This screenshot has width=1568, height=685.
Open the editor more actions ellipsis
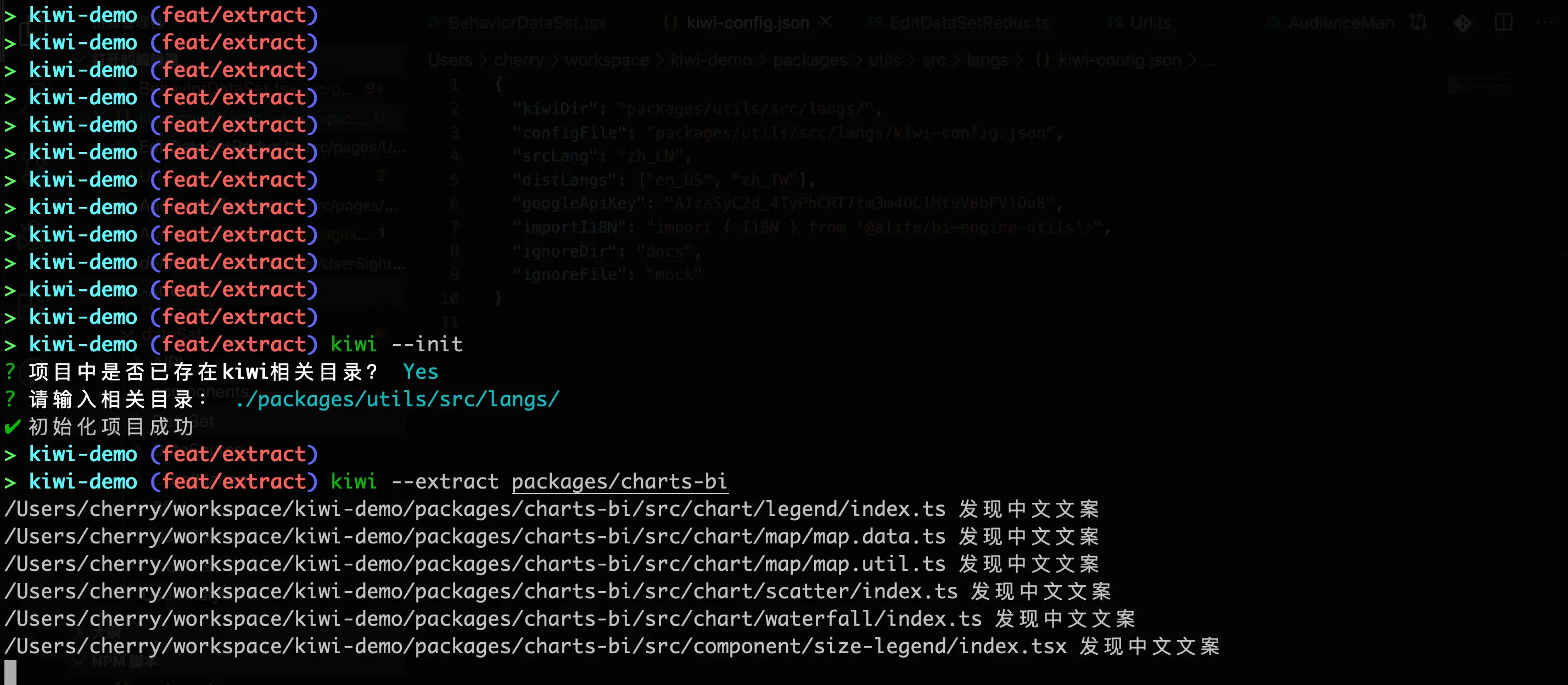tap(1544, 23)
